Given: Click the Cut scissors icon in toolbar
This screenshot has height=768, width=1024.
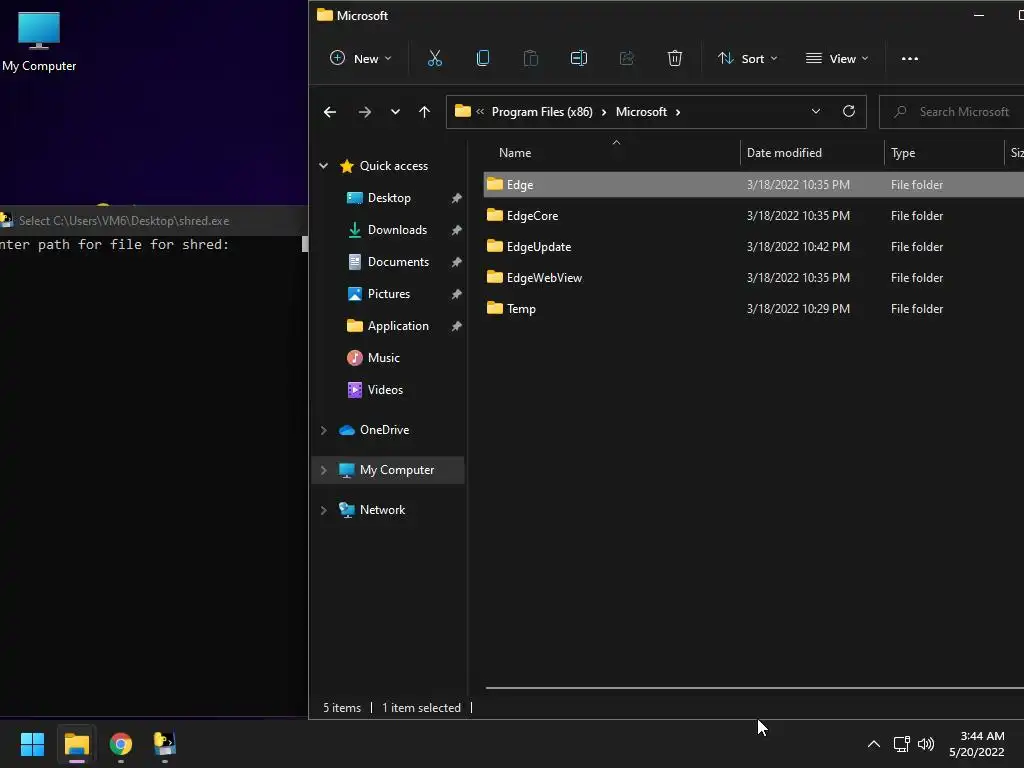Looking at the screenshot, I should click(x=434, y=59).
